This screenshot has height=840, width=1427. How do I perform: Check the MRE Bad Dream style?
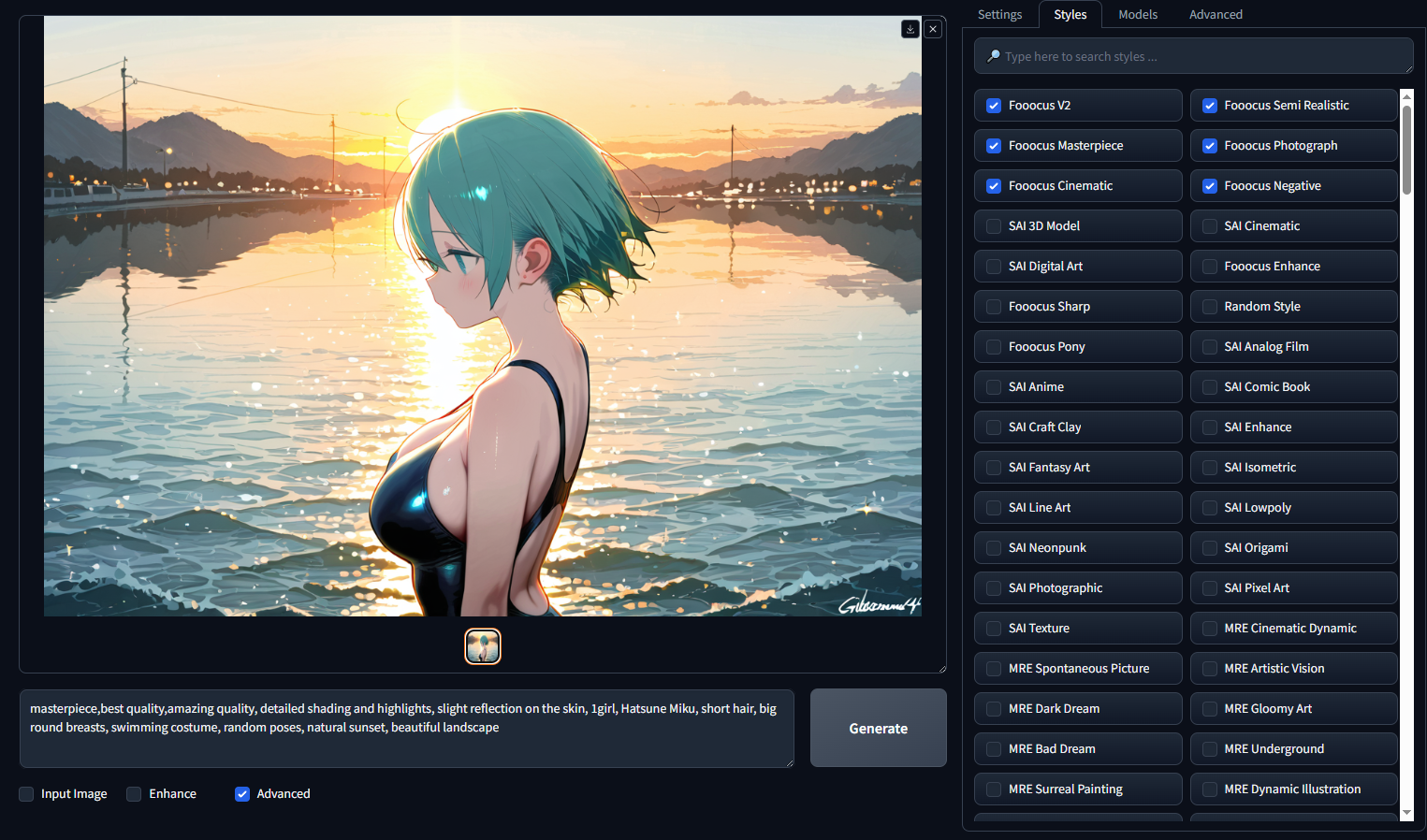coord(994,749)
